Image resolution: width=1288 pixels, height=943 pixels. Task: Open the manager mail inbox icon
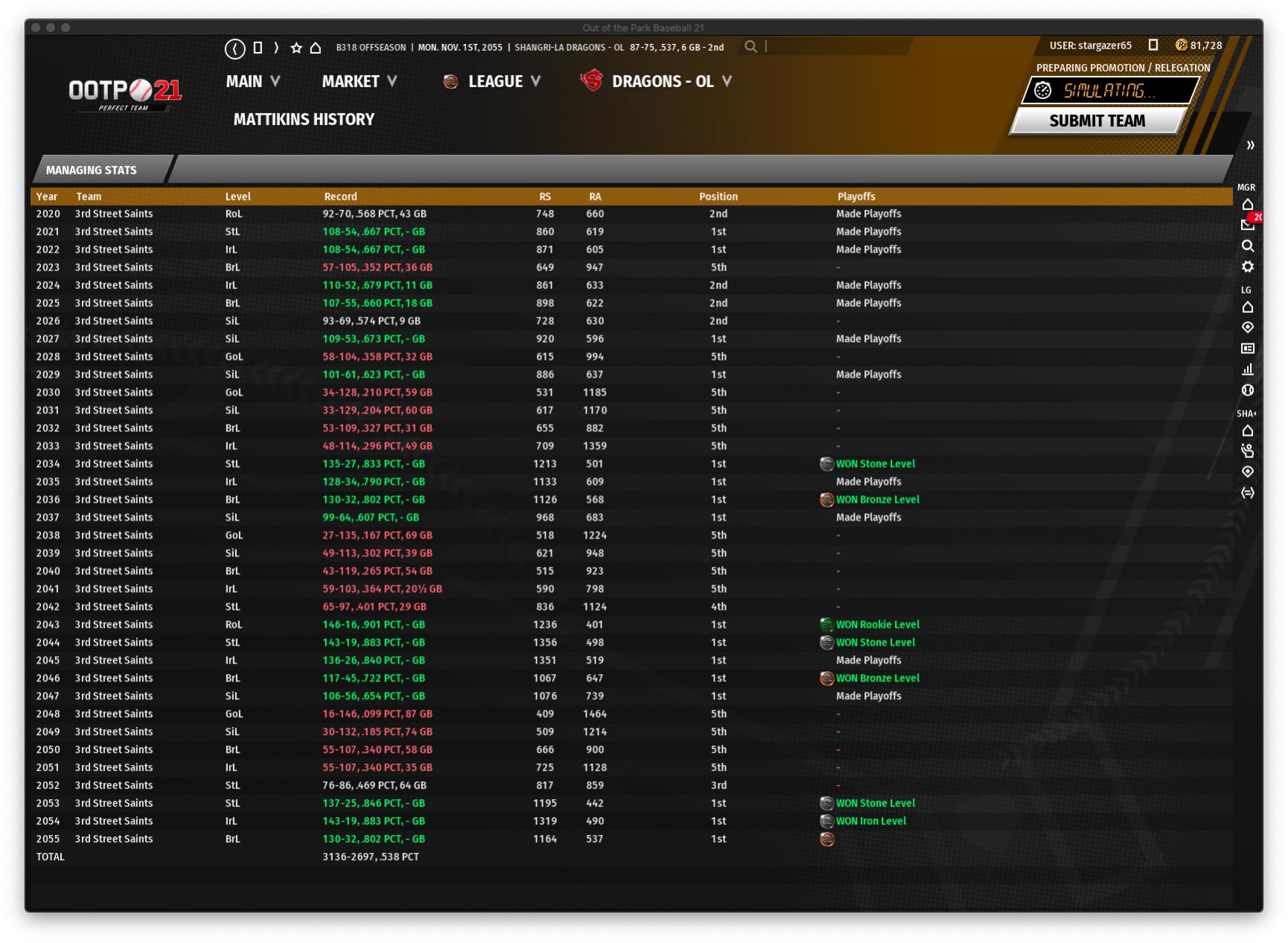[x=1248, y=225]
